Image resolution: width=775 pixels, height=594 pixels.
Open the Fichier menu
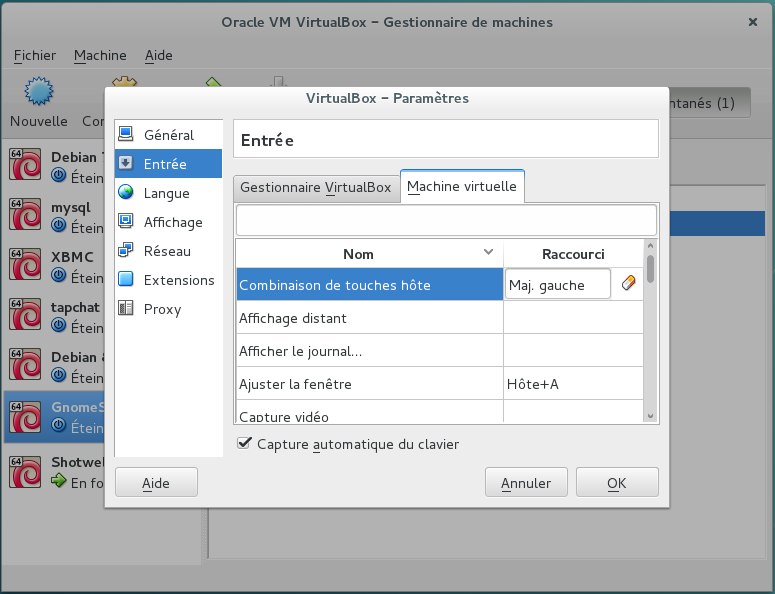coord(35,55)
